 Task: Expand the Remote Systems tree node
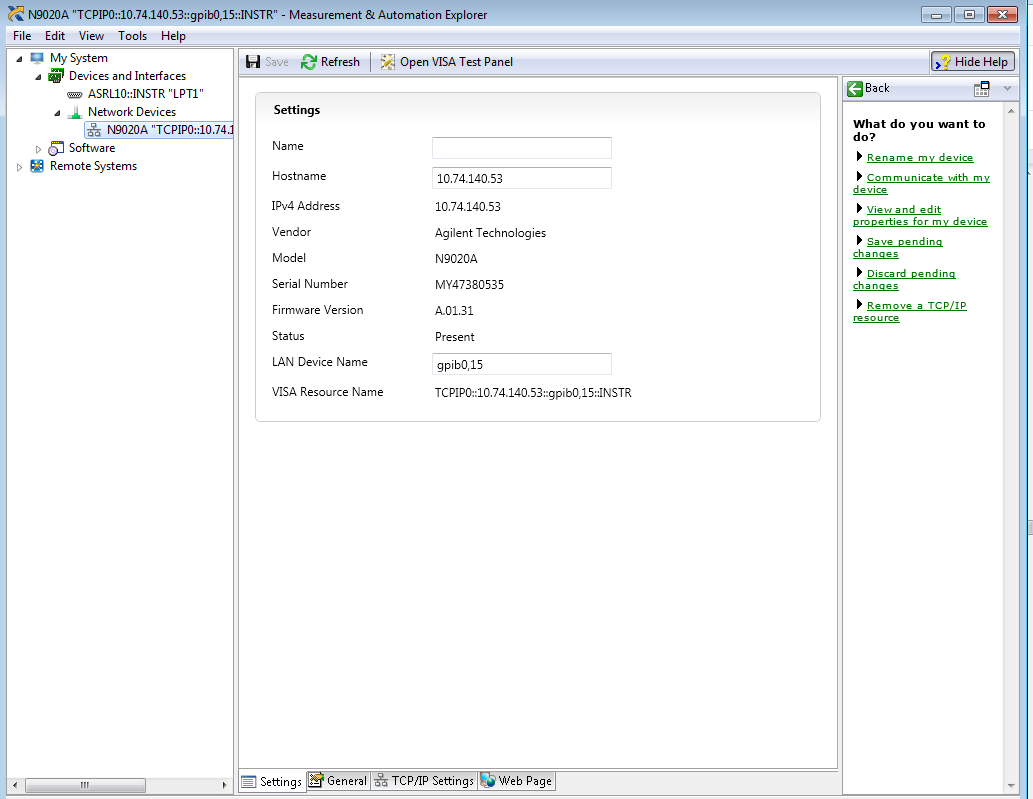19,167
